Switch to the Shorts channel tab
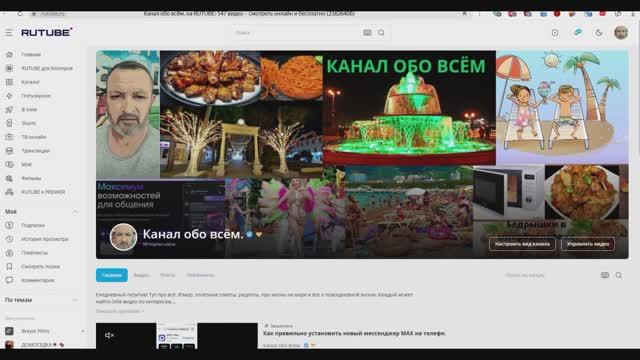The height and width of the screenshot is (360, 640). click(x=167, y=275)
